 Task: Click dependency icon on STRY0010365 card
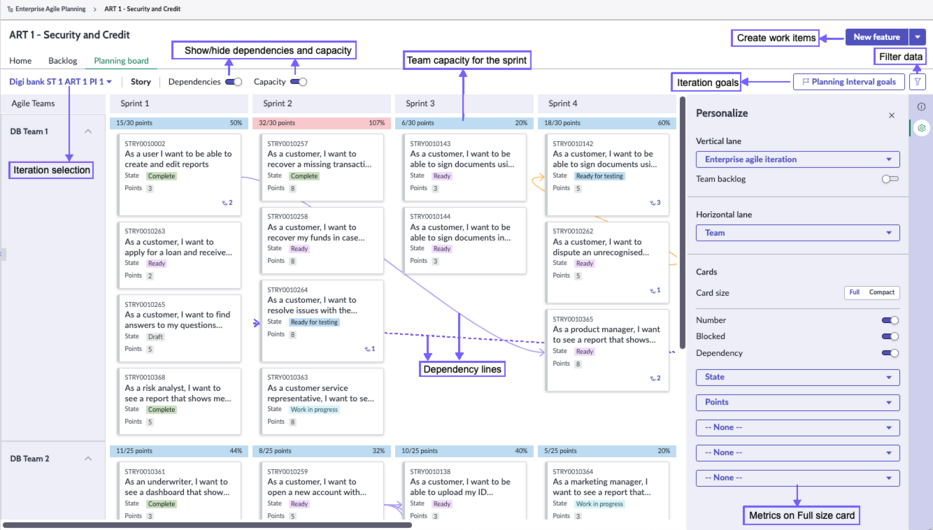[x=655, y=378]
